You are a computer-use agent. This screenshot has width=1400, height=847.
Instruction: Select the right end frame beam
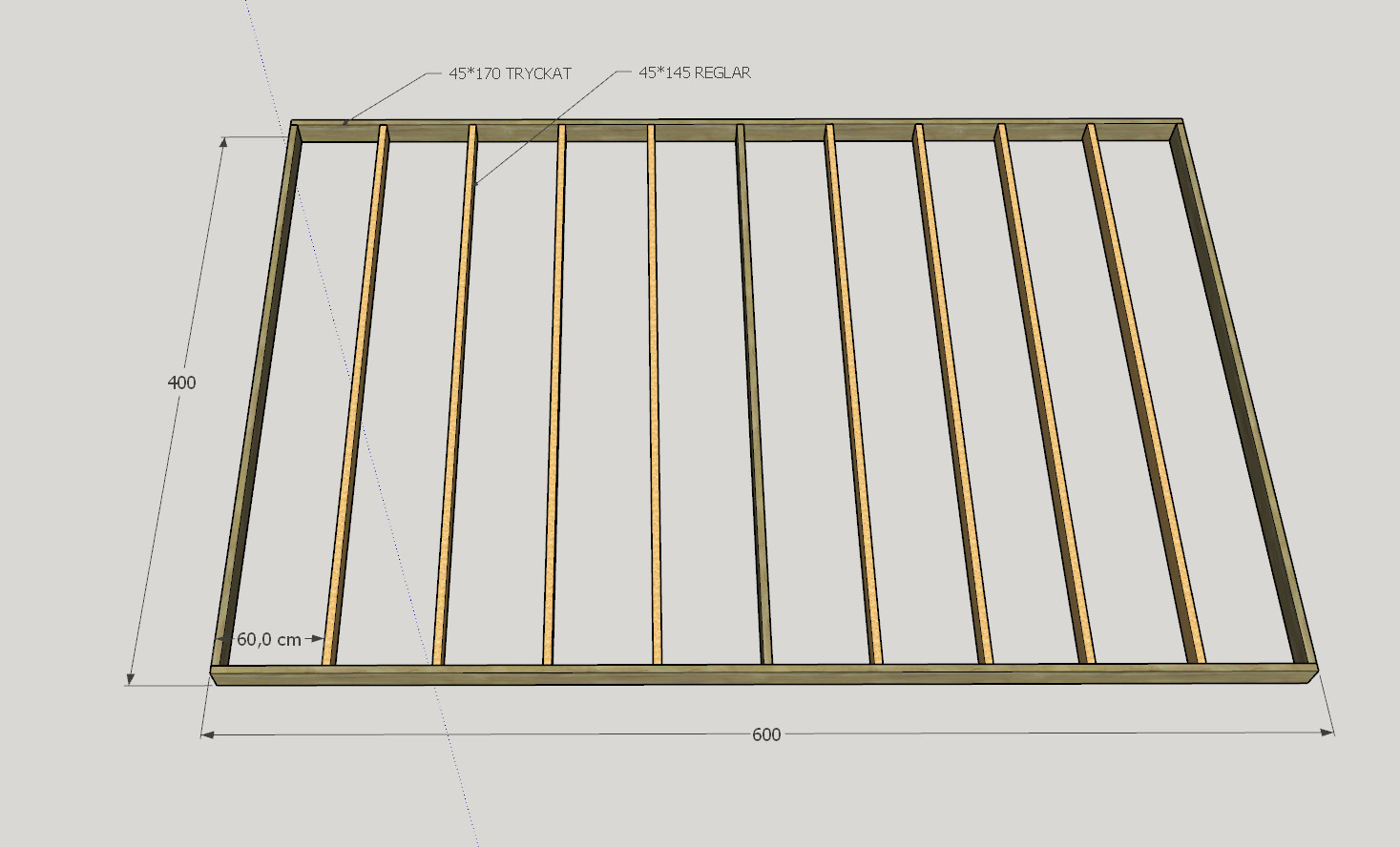(x=1241, y=401)
